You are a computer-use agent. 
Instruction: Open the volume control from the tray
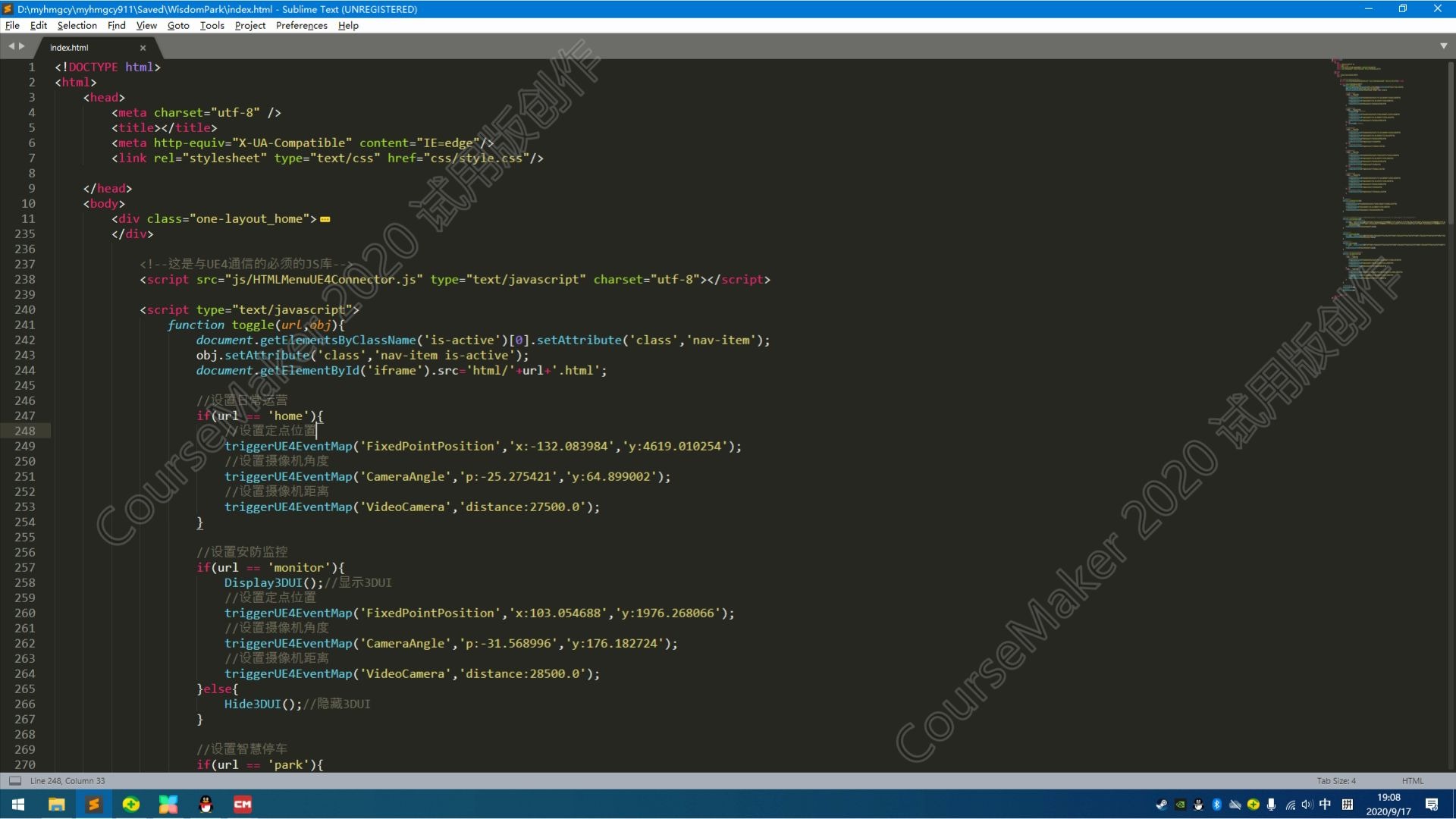pyautogui.click(x=1307, y=804)
